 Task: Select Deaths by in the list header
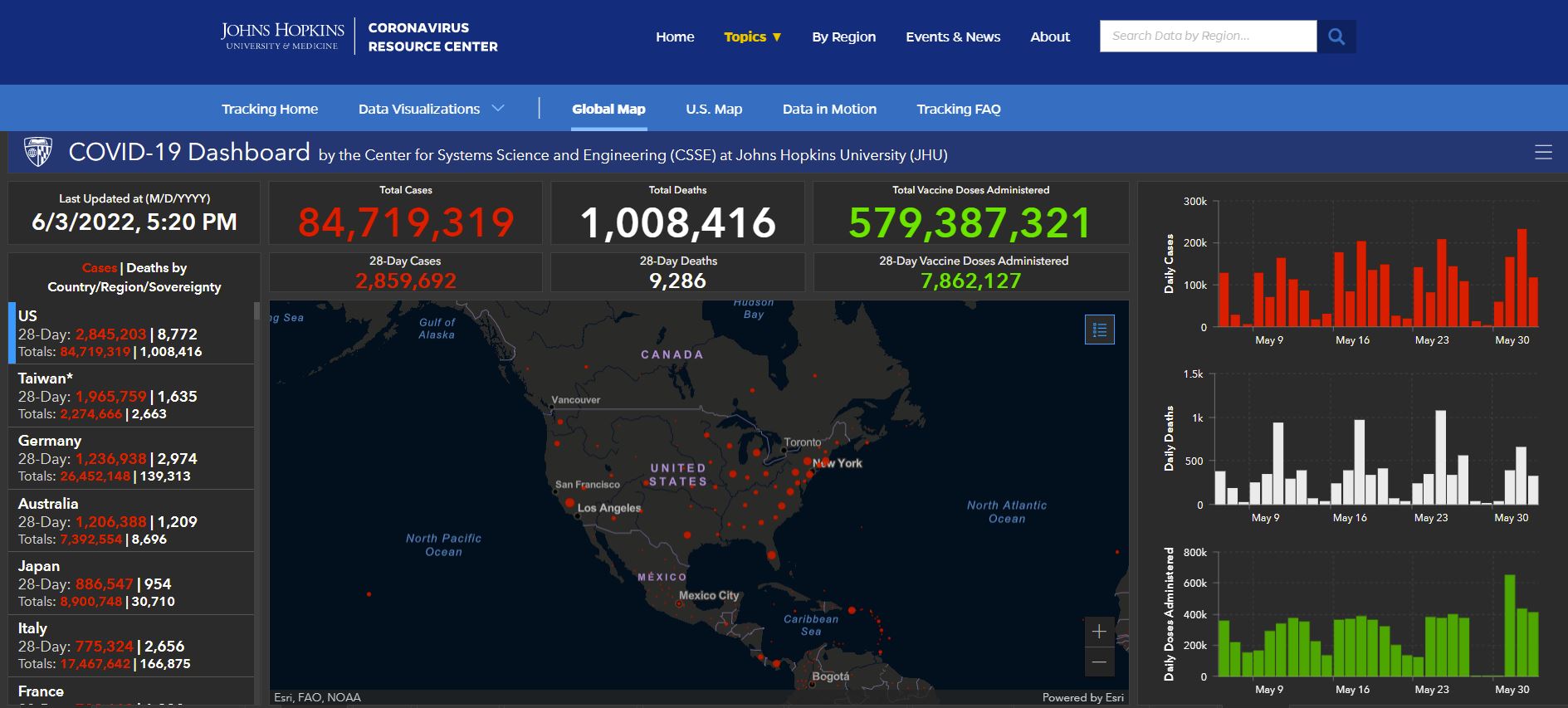point(157,267)
